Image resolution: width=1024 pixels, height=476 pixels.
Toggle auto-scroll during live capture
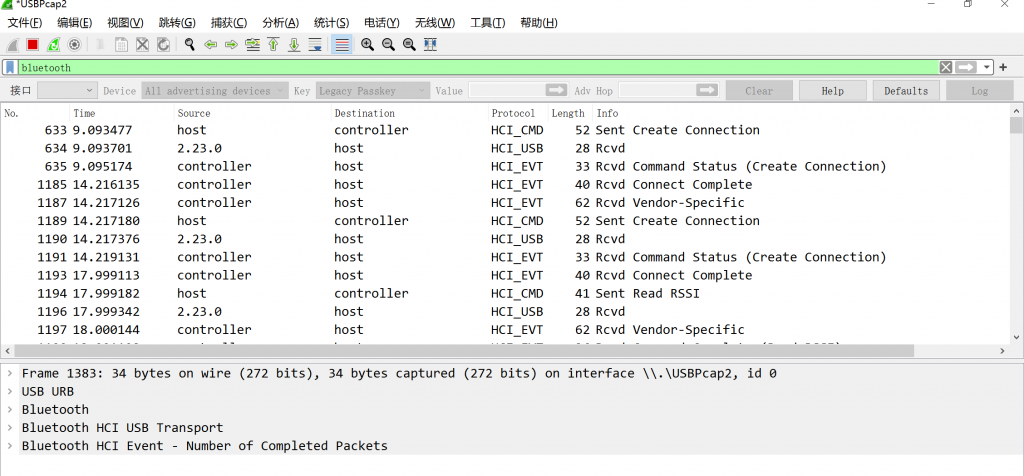click(315, 44)
